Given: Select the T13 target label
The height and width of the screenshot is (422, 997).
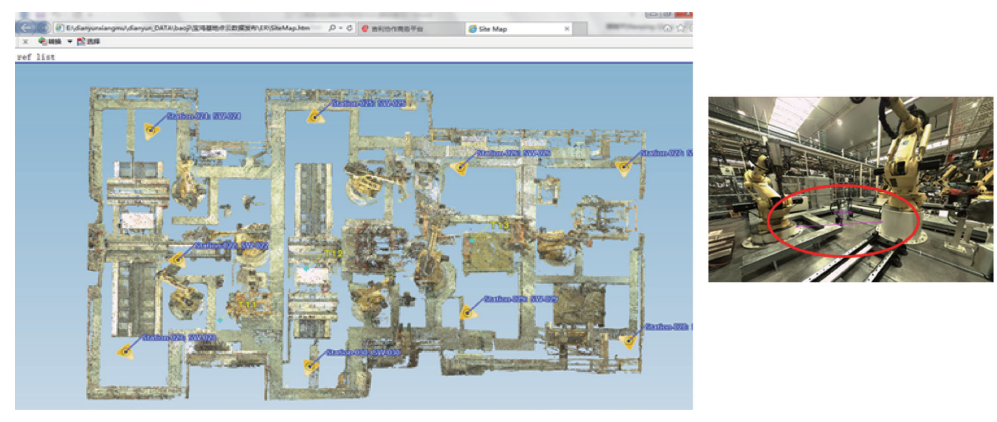Looking at the screenshot, I should (x=499, y=226).
